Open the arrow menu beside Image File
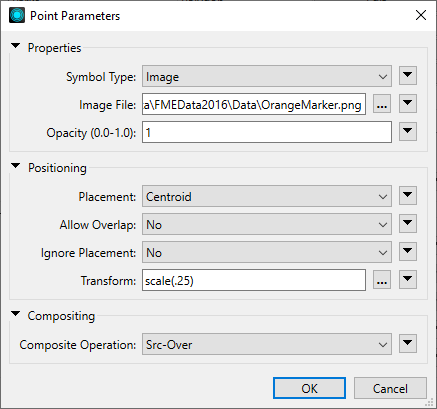This screenshot has width=437, height=409. click(x=408, y=104)
